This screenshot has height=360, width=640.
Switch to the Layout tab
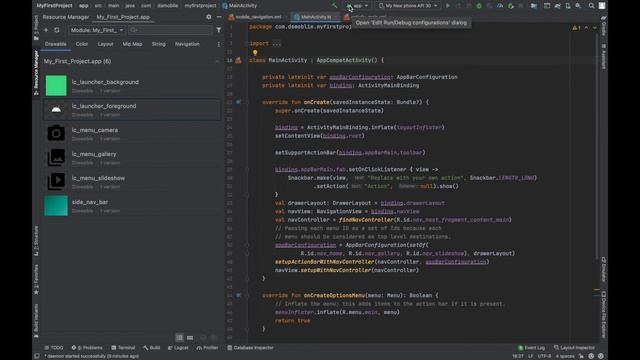tap(105, 44)
